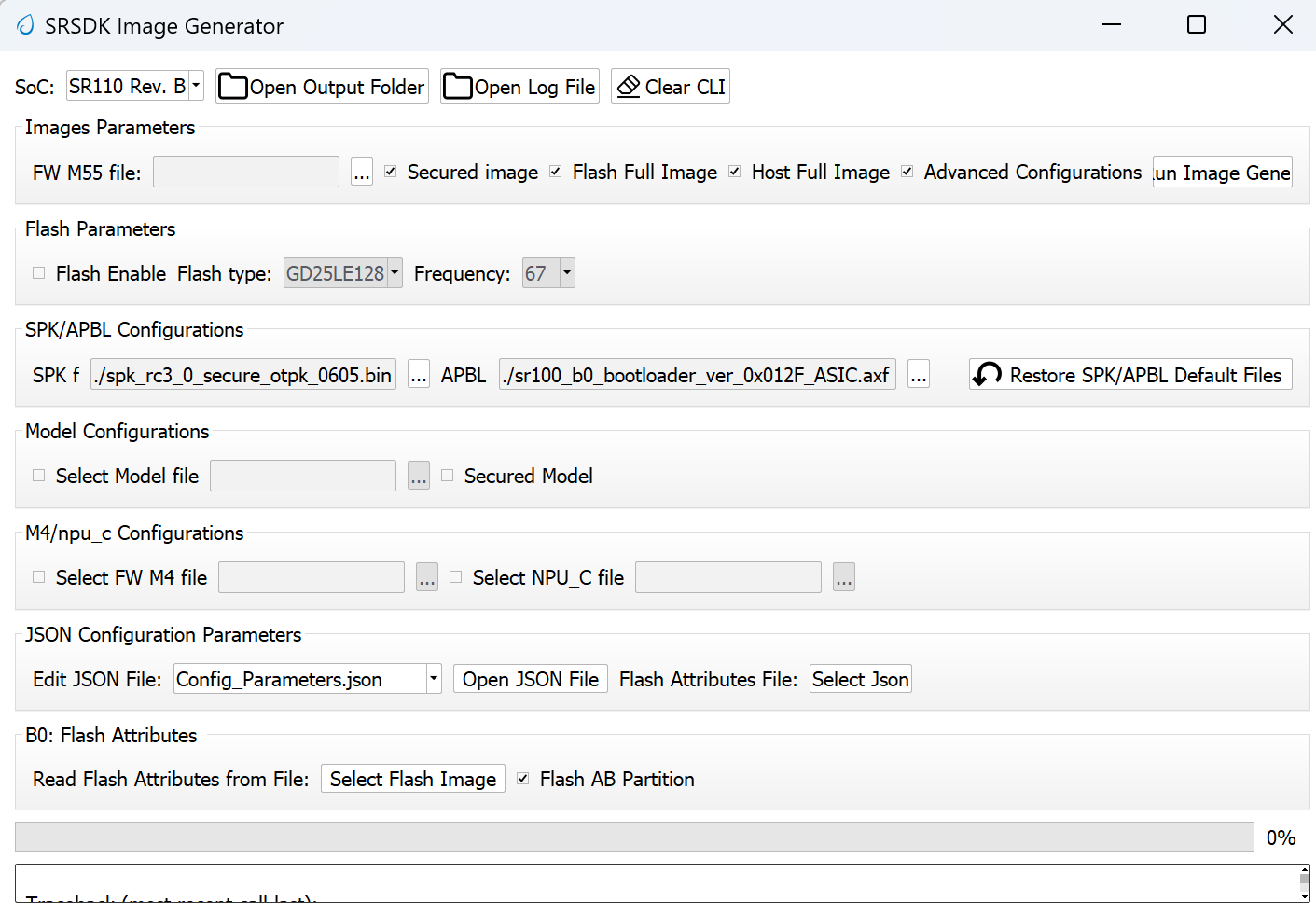The height and width of the screenshot is (913, 1316).
Task: Click the app logo in title bar
Action: [x=25, y=25]
